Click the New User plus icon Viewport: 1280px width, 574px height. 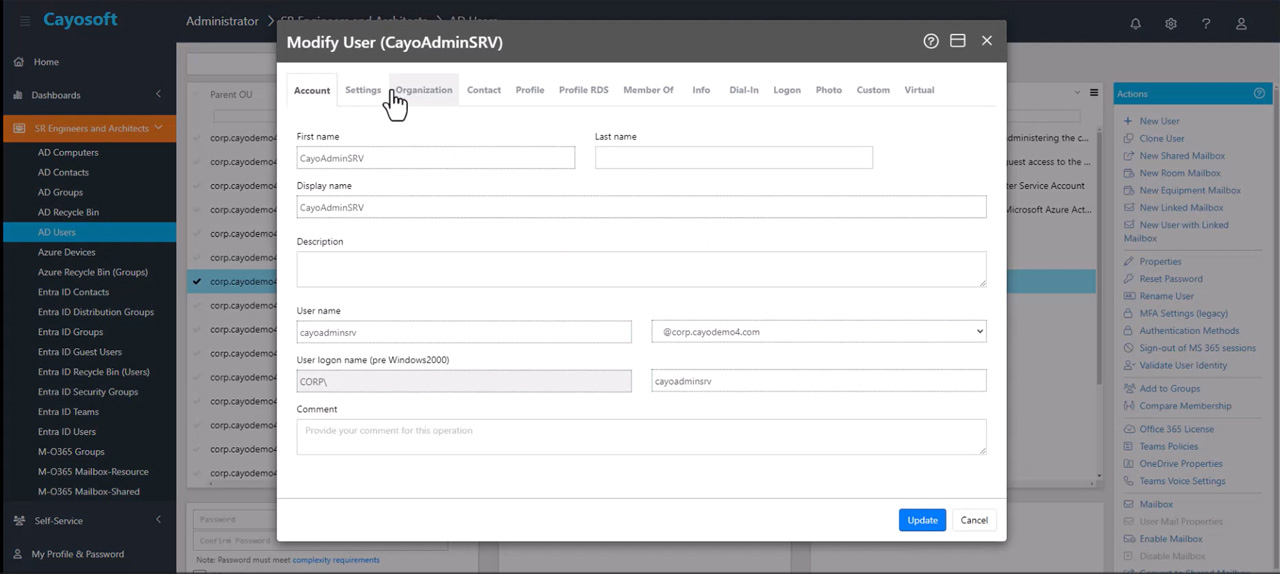(x=1129, y=121)
